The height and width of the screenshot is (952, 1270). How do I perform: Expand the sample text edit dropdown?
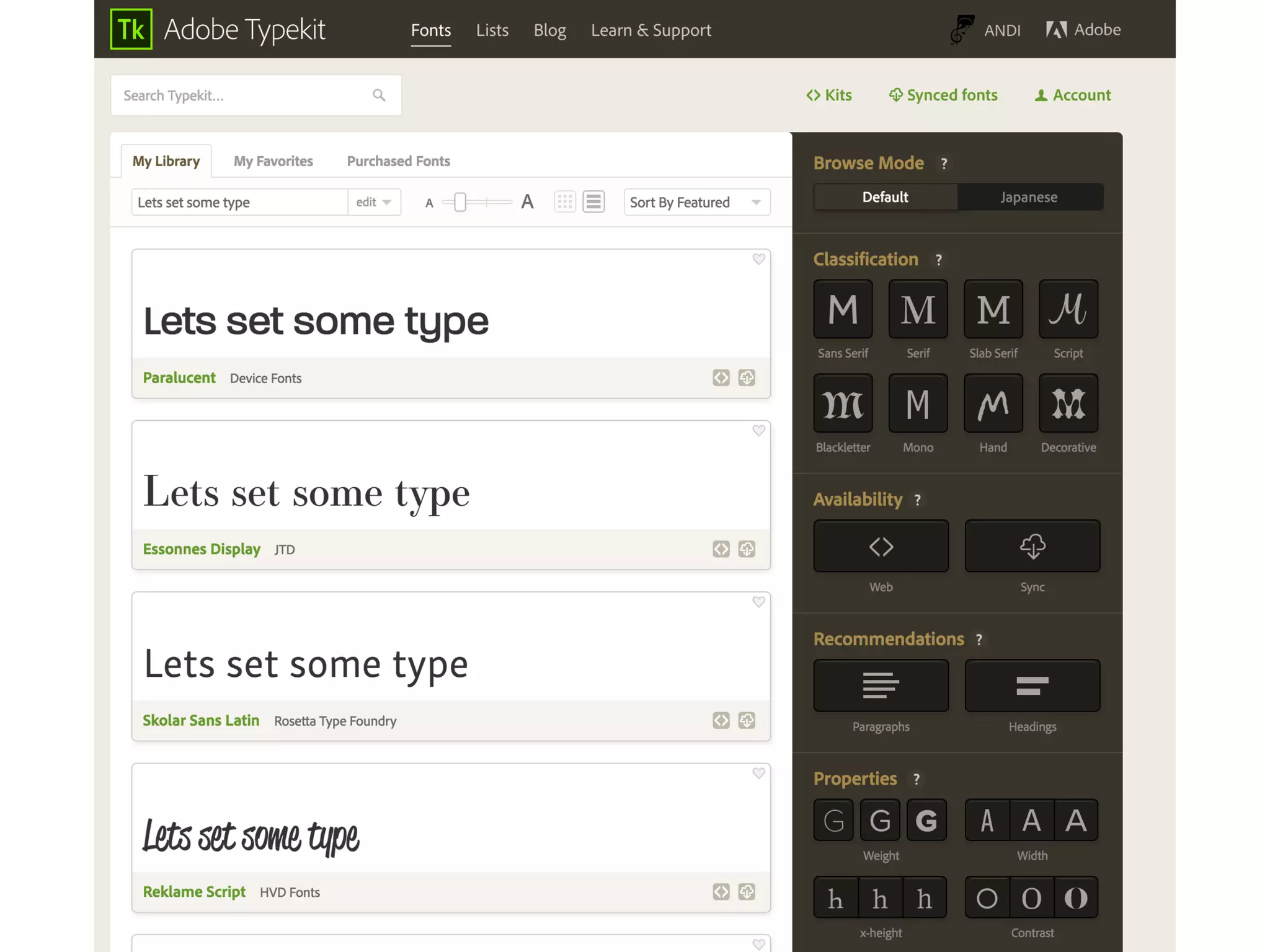(374, 202)
